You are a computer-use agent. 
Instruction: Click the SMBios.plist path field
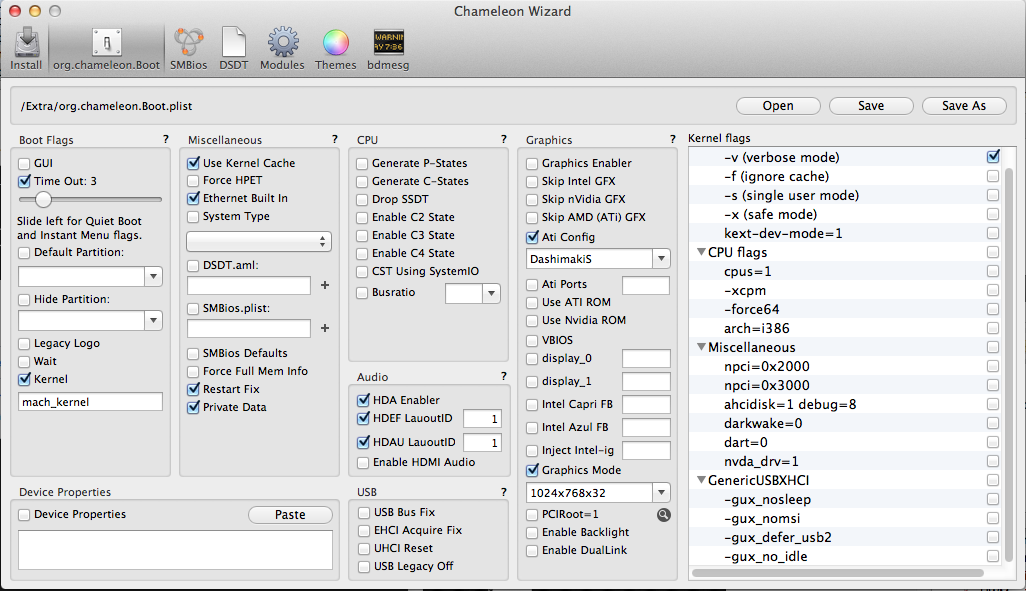249,328
